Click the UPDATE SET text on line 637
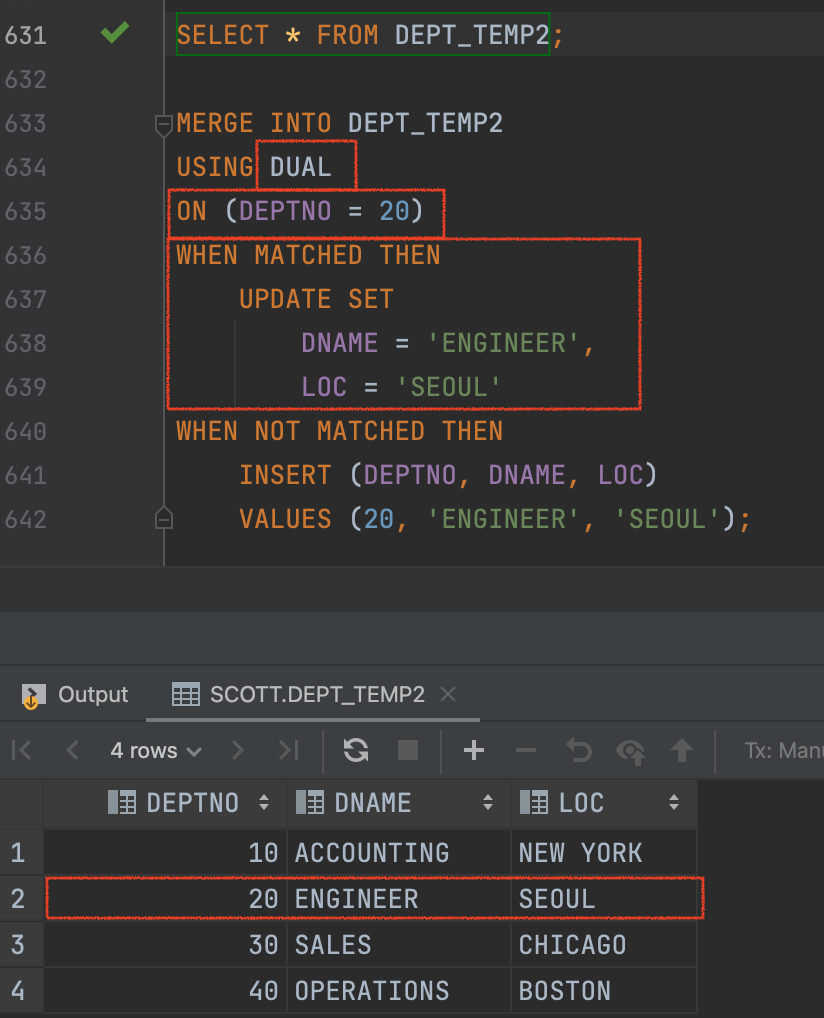The image size is (824, 1018). (316, 299)
